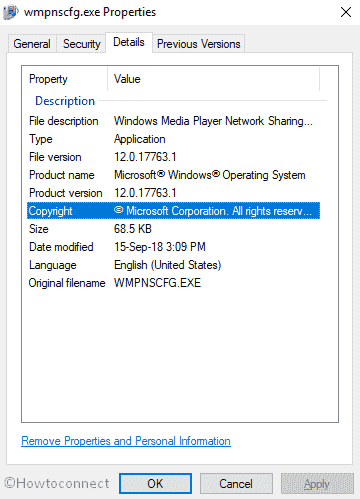
Task: Select the Product version row
Action: 173,193
